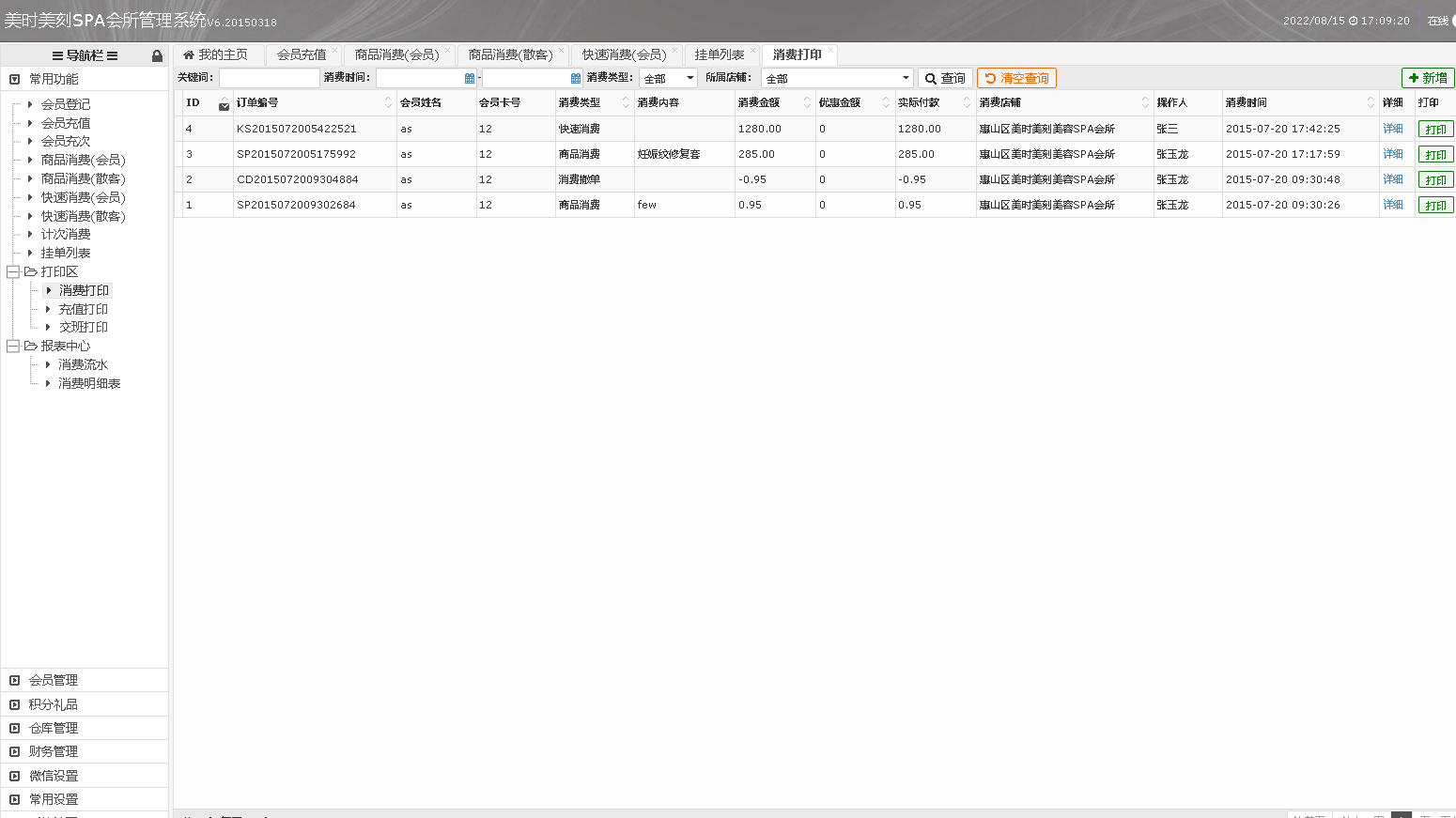Sort by 订单编号 column sort arrows
This screenshot has width=1456, height=818.
click(x=388, y=102)
